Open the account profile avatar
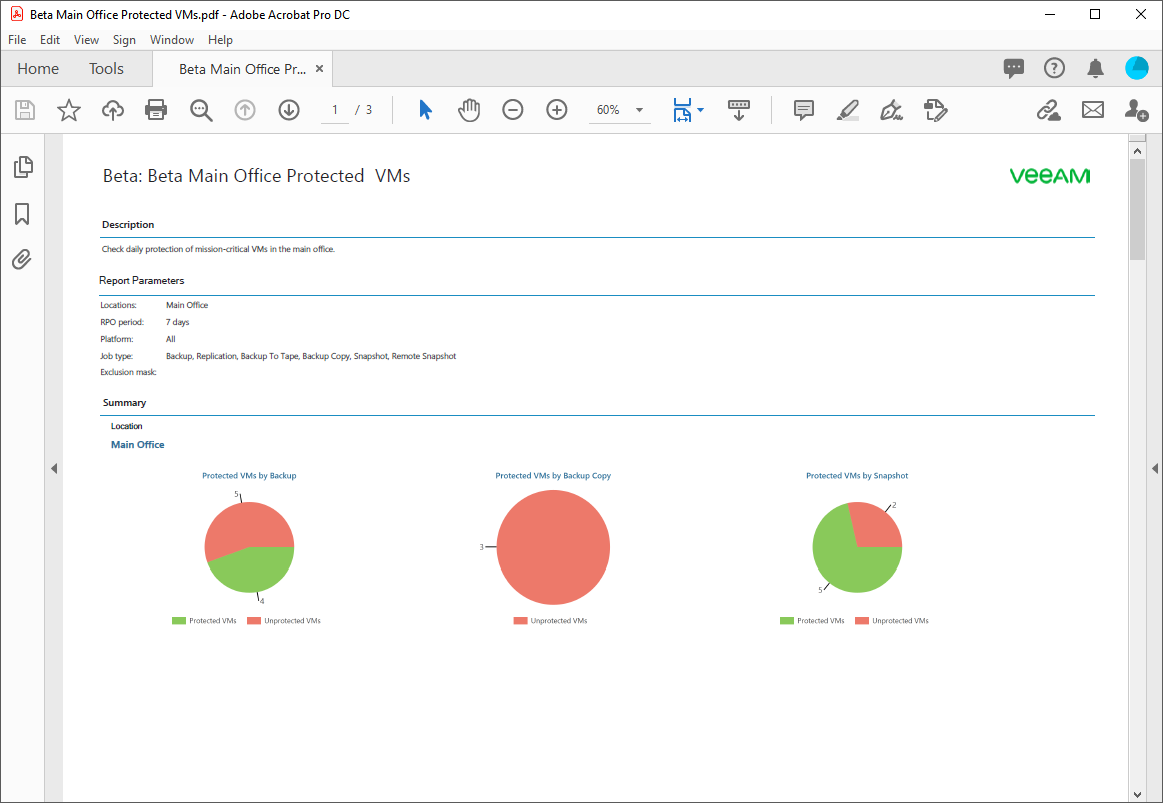 [x=1136, y=68]
